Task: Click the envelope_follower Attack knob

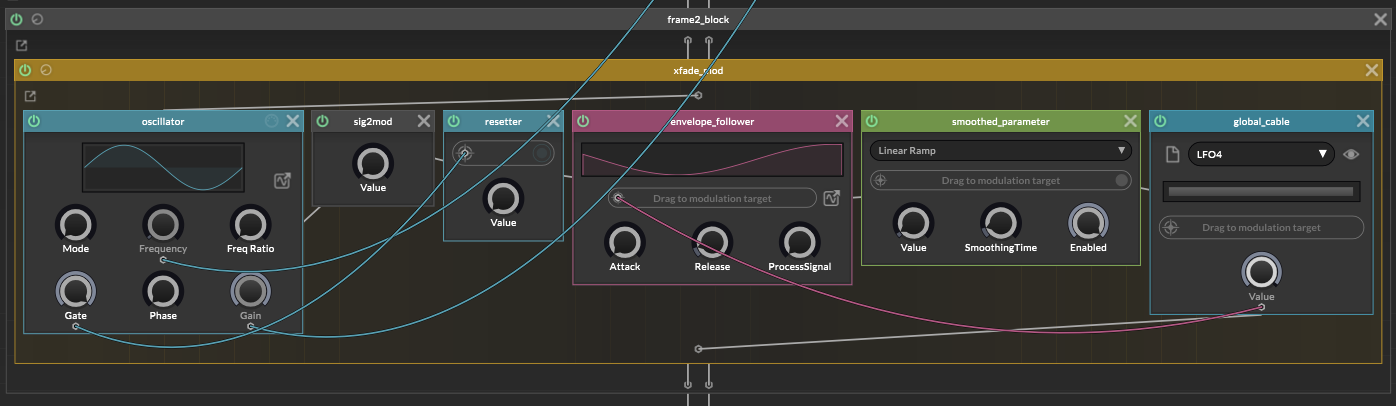Action: coord(624,241)
